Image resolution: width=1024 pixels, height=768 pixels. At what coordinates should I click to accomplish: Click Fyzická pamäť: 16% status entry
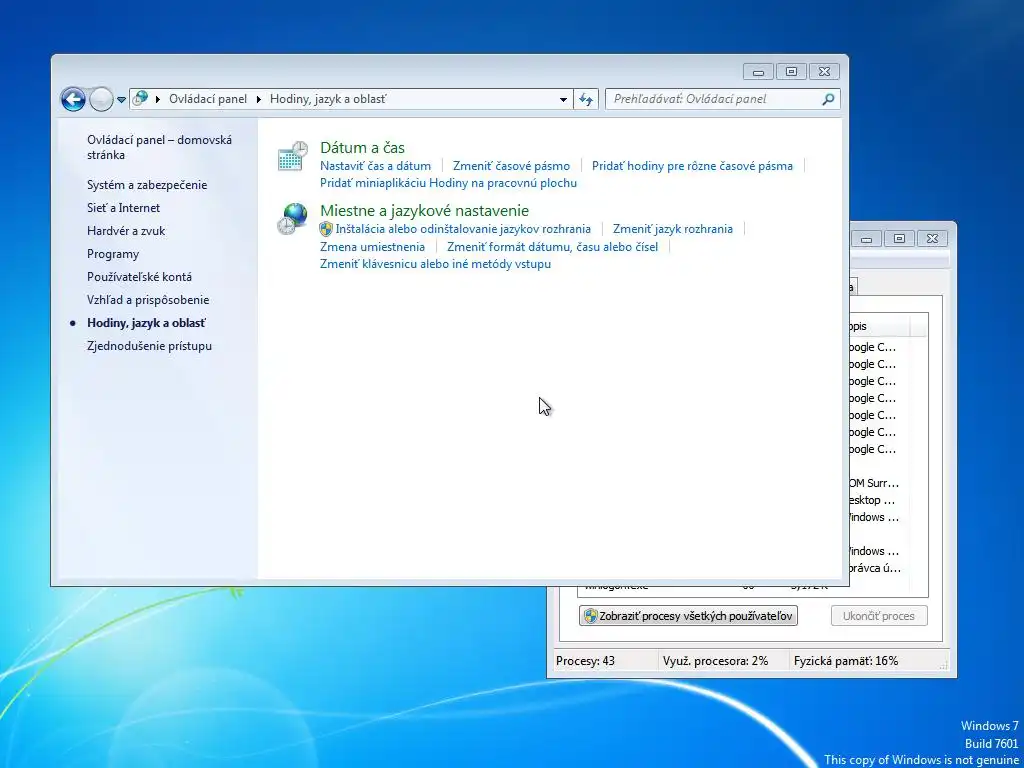point(846,661)
